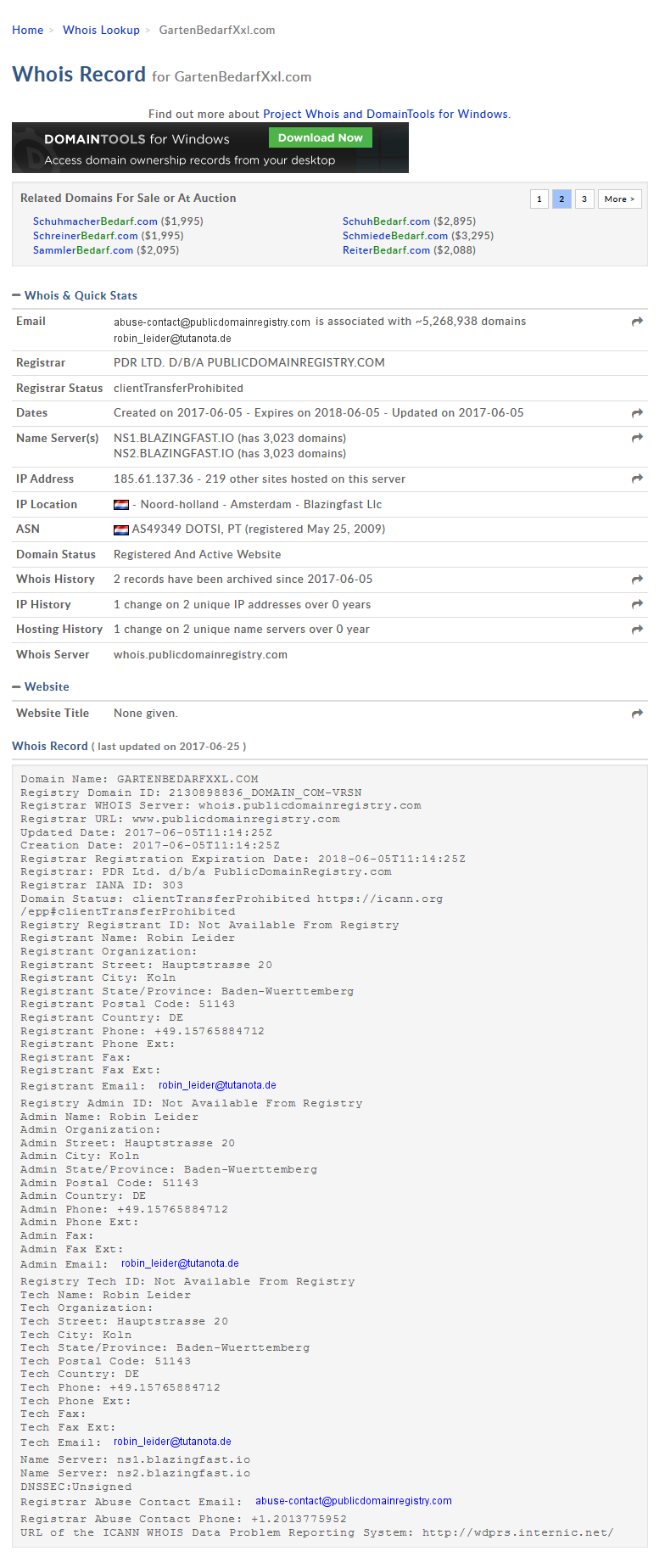Viewport: 665px width, 1568px height.
Task: Click the DomainTools for Windows banner
Action: click(210, 148)
